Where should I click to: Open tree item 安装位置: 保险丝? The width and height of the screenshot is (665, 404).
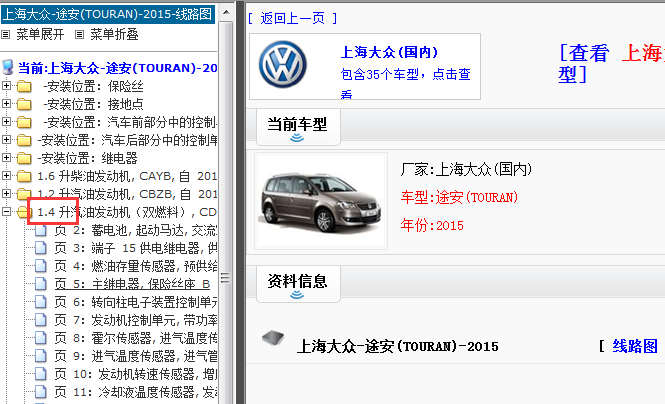coord(93,86)
